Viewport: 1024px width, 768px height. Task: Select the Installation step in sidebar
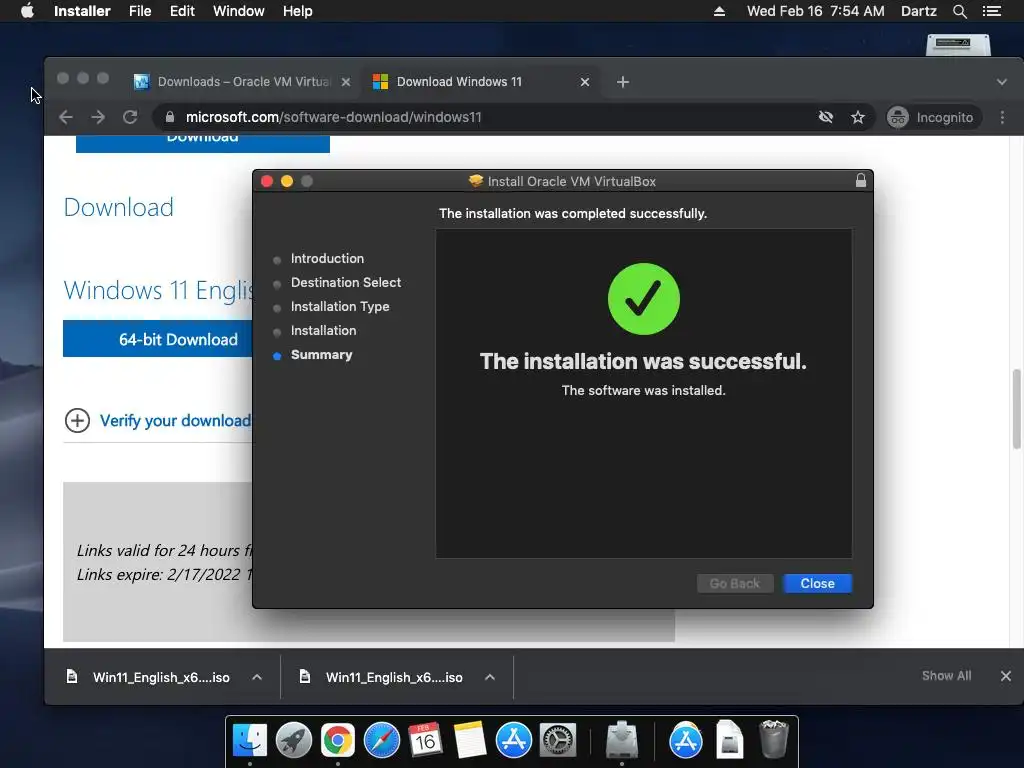tap(323, 331)
